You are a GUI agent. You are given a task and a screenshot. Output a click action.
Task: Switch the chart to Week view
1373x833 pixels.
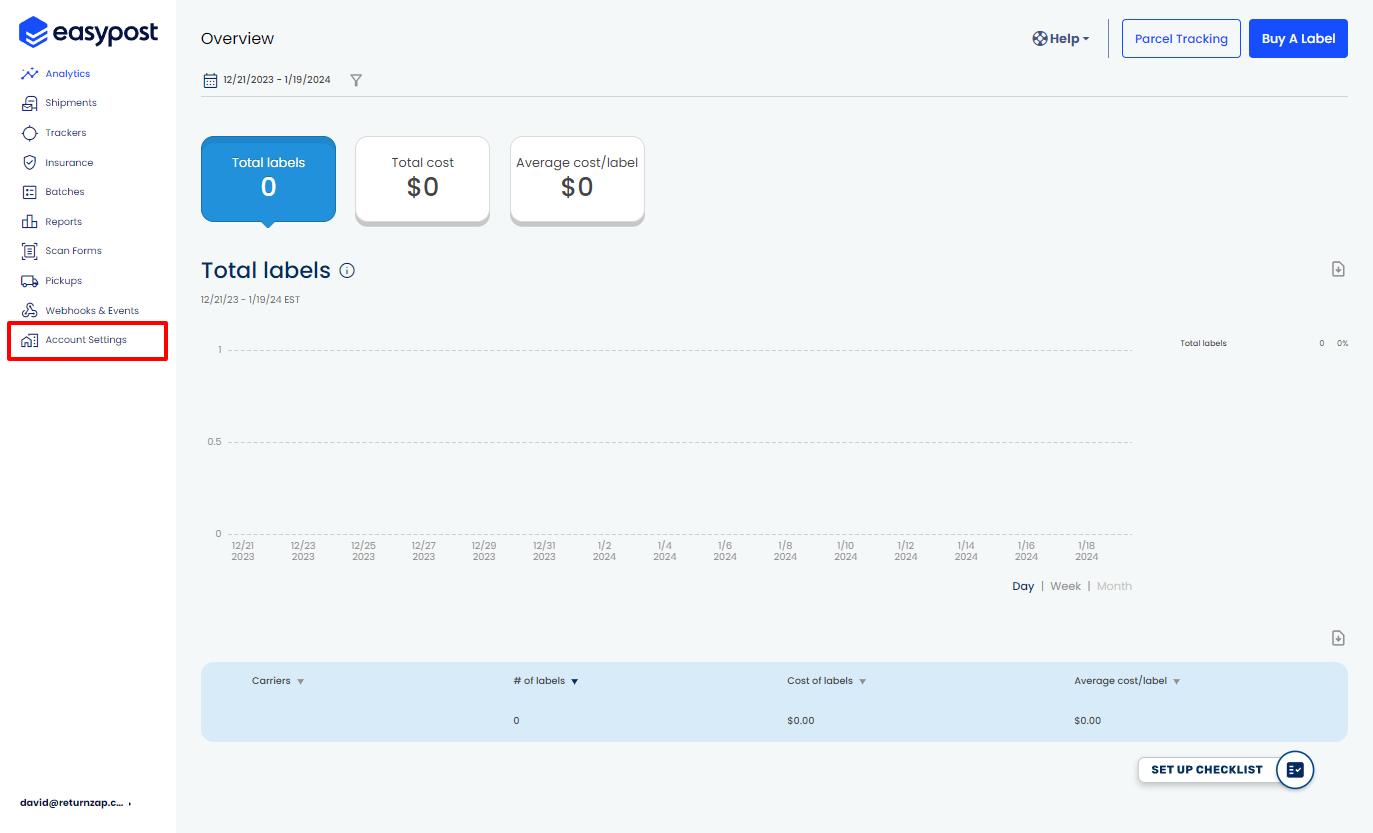tap(1065, 586)
